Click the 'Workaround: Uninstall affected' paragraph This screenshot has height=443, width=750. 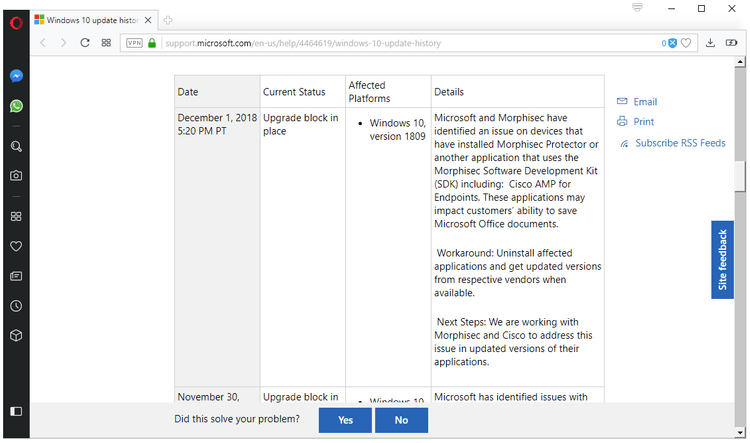point(518,273)
